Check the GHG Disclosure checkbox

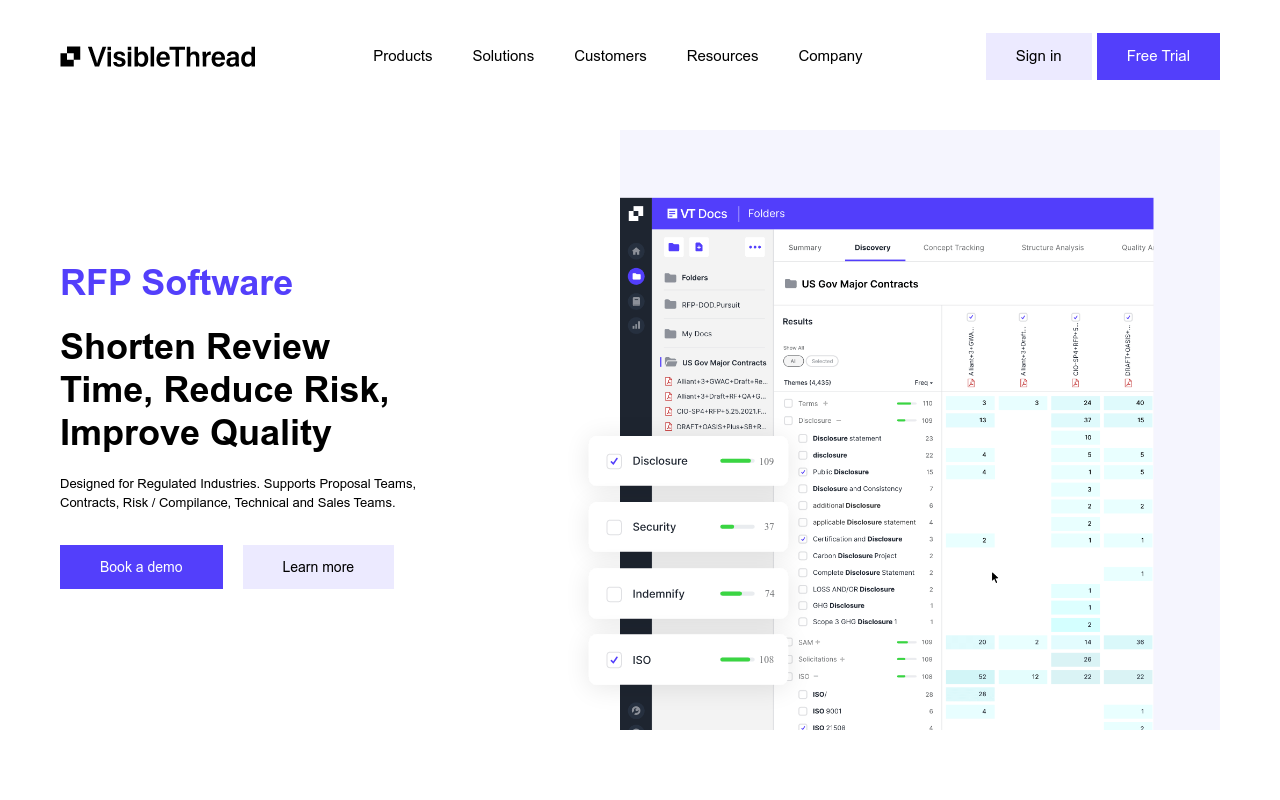pyautogui.click(x=803, y=606)
